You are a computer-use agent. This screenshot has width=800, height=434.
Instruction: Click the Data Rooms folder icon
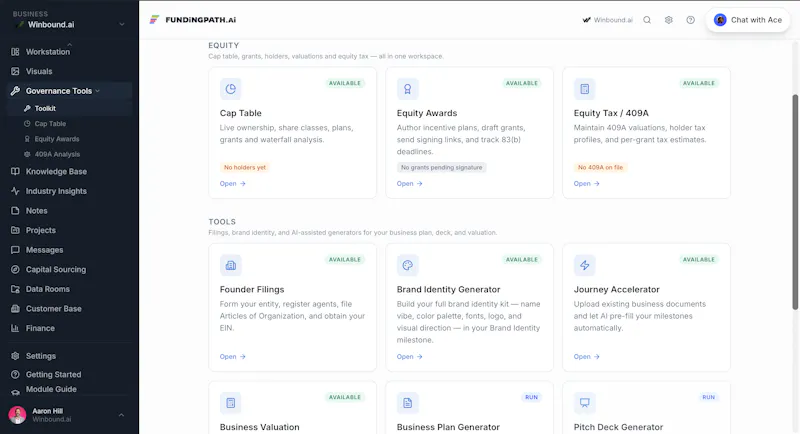pos(15,289)
